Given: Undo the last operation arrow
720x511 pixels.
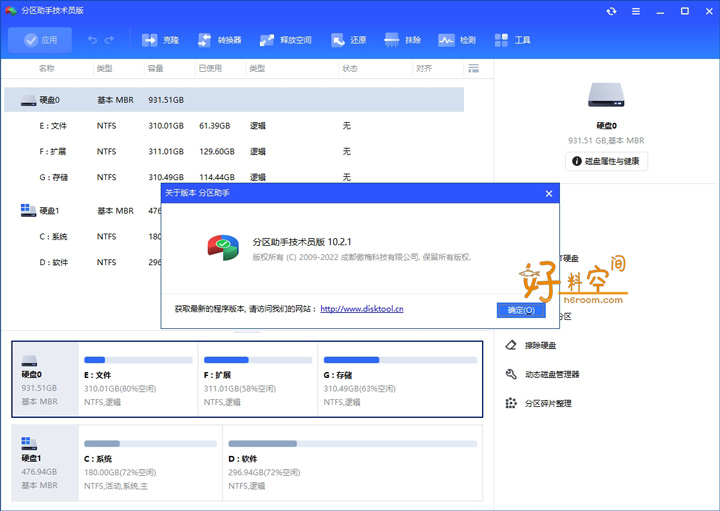Looking at the screenshot, I should point(92,40).
